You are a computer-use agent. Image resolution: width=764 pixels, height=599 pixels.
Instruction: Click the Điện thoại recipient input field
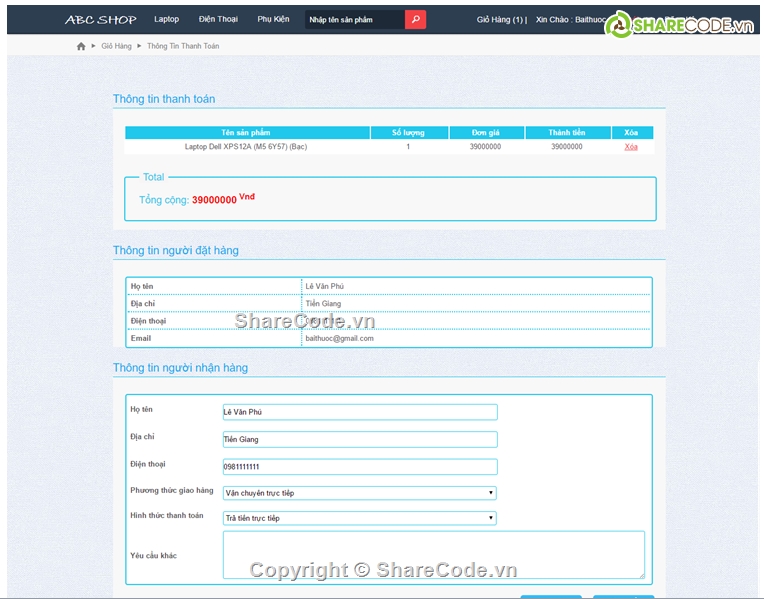(360, 466)
